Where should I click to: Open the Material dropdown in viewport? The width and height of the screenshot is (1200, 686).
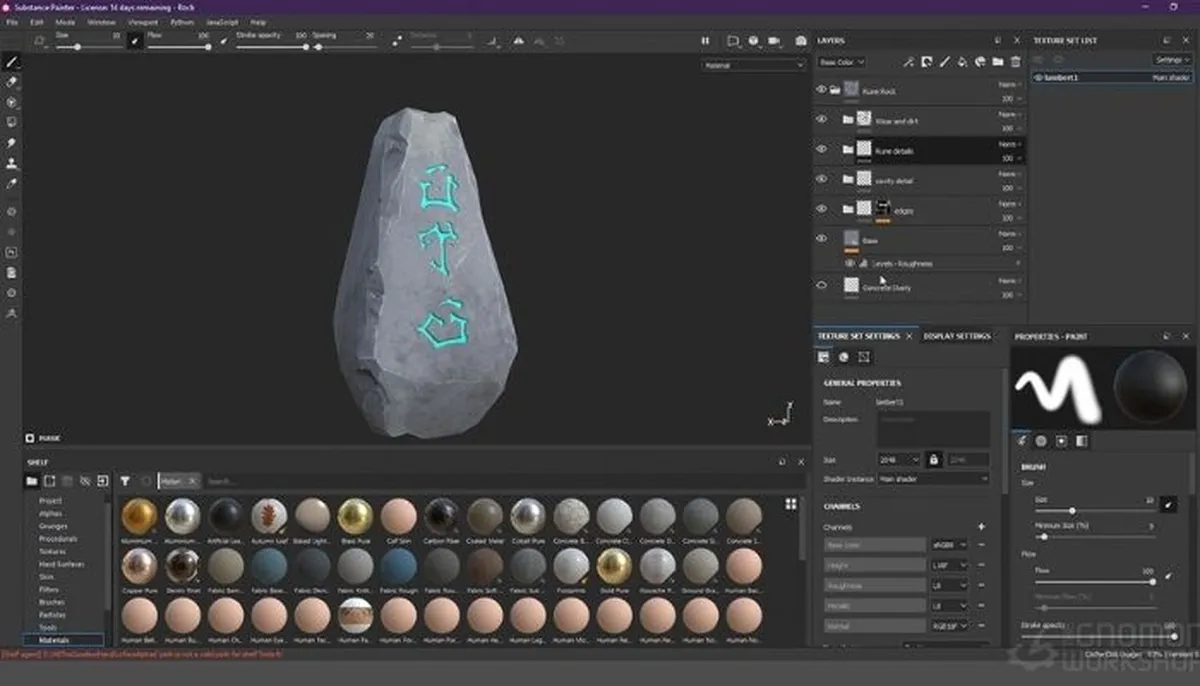click(x=753, y=65)
